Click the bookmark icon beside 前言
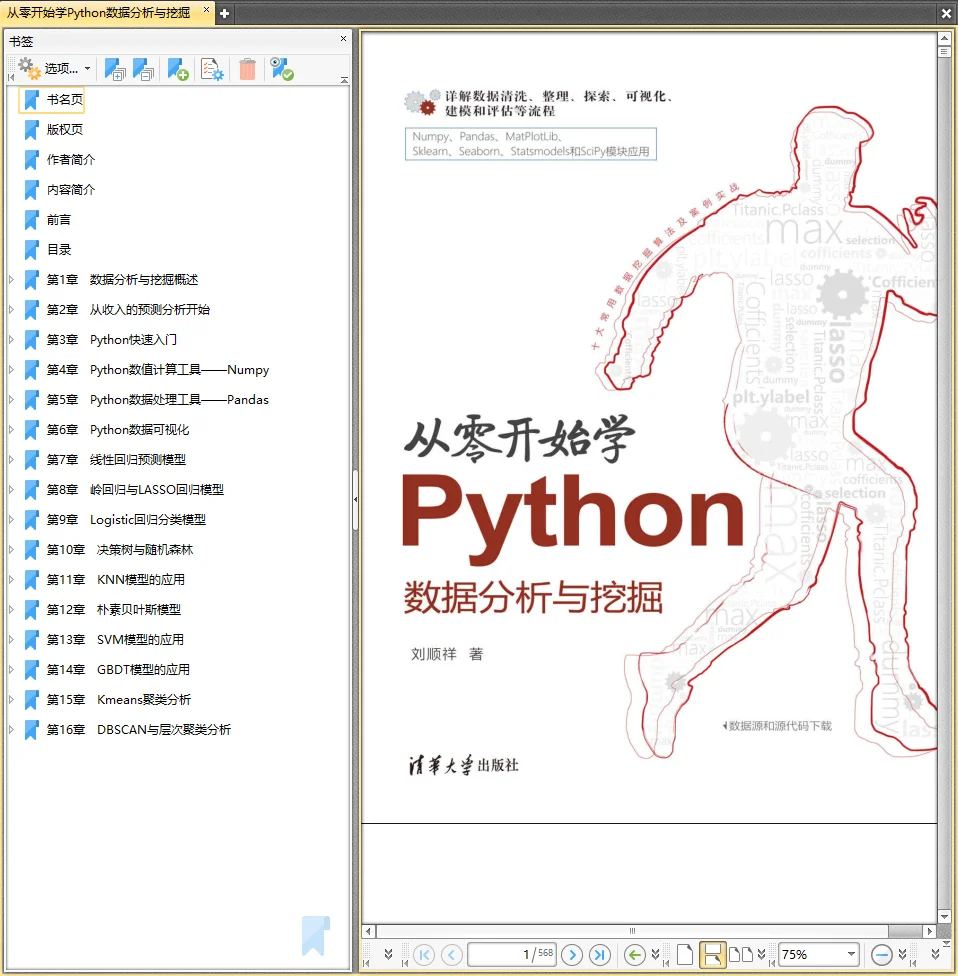 click(31, 220)
